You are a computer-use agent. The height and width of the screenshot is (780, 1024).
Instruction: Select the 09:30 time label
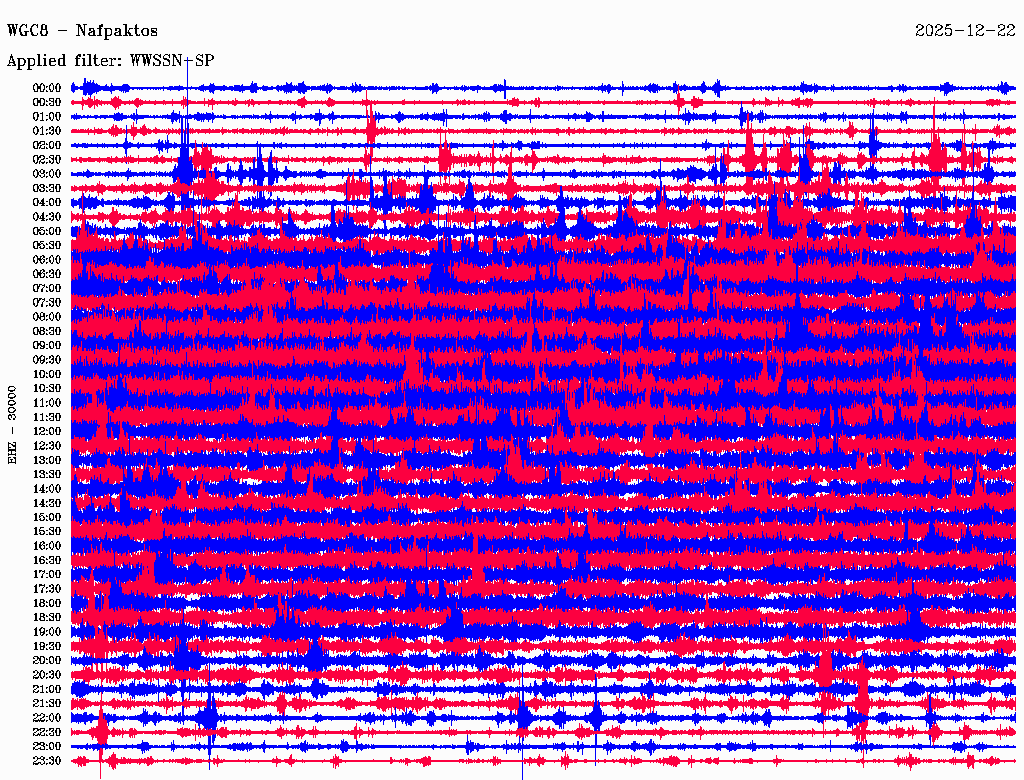[47, 360]
